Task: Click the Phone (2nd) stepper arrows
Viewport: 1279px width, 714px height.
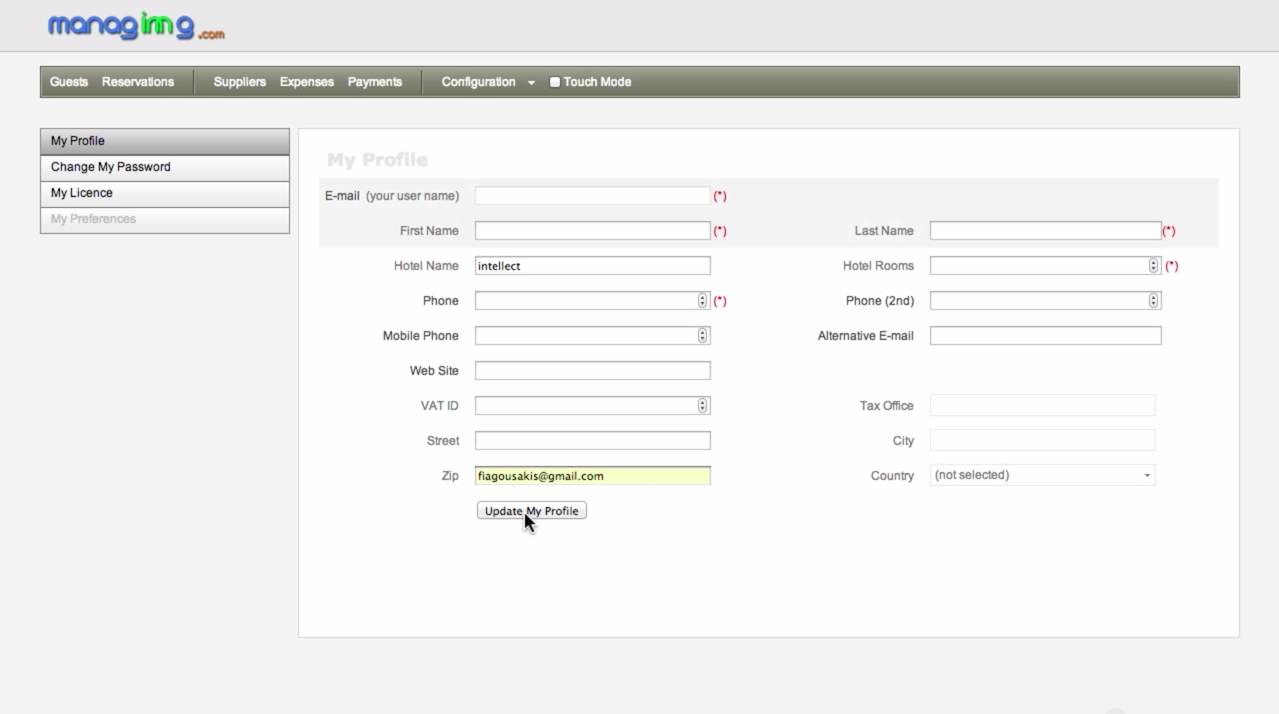Action: (1154, 301)
